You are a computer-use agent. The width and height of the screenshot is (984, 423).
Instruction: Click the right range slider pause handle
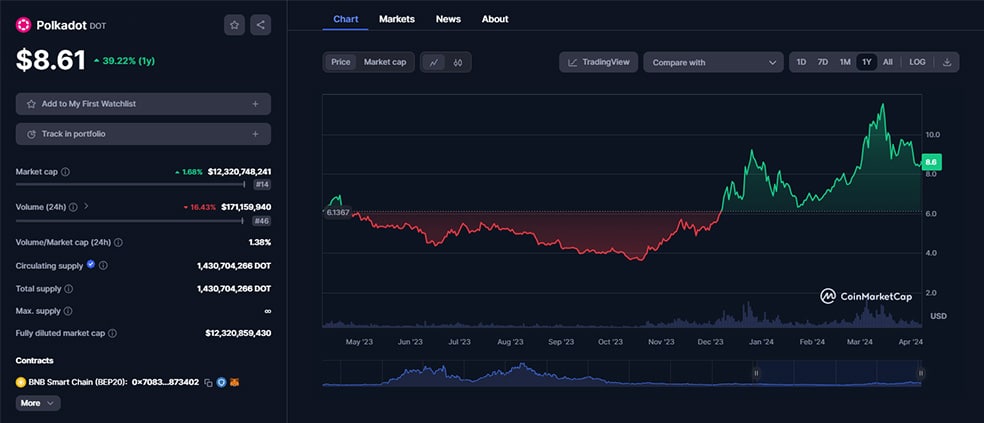tap(921, 372)
